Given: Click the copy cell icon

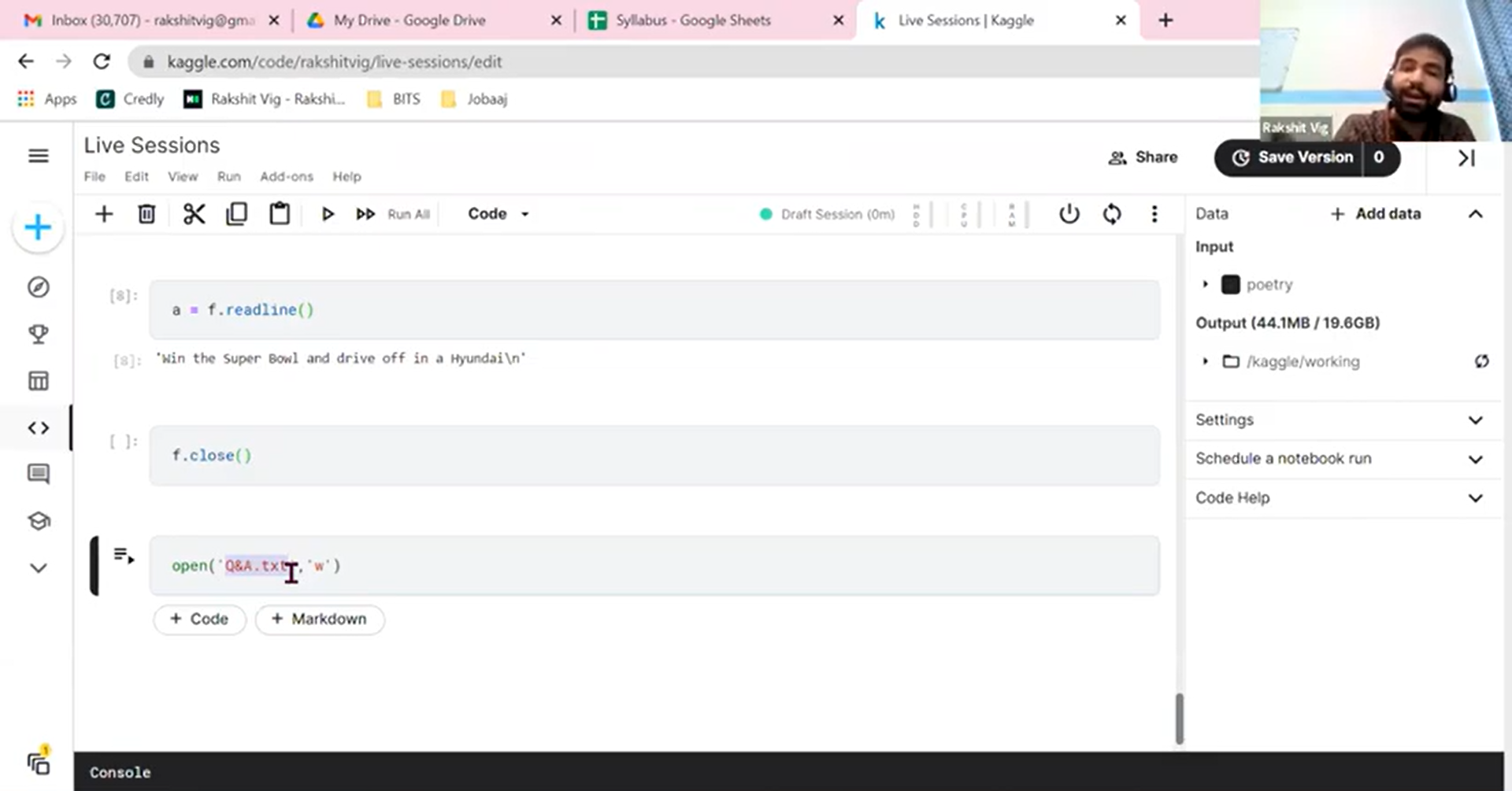Looking at the screenshot, I should pyautogui.click(x=236, y=214).
